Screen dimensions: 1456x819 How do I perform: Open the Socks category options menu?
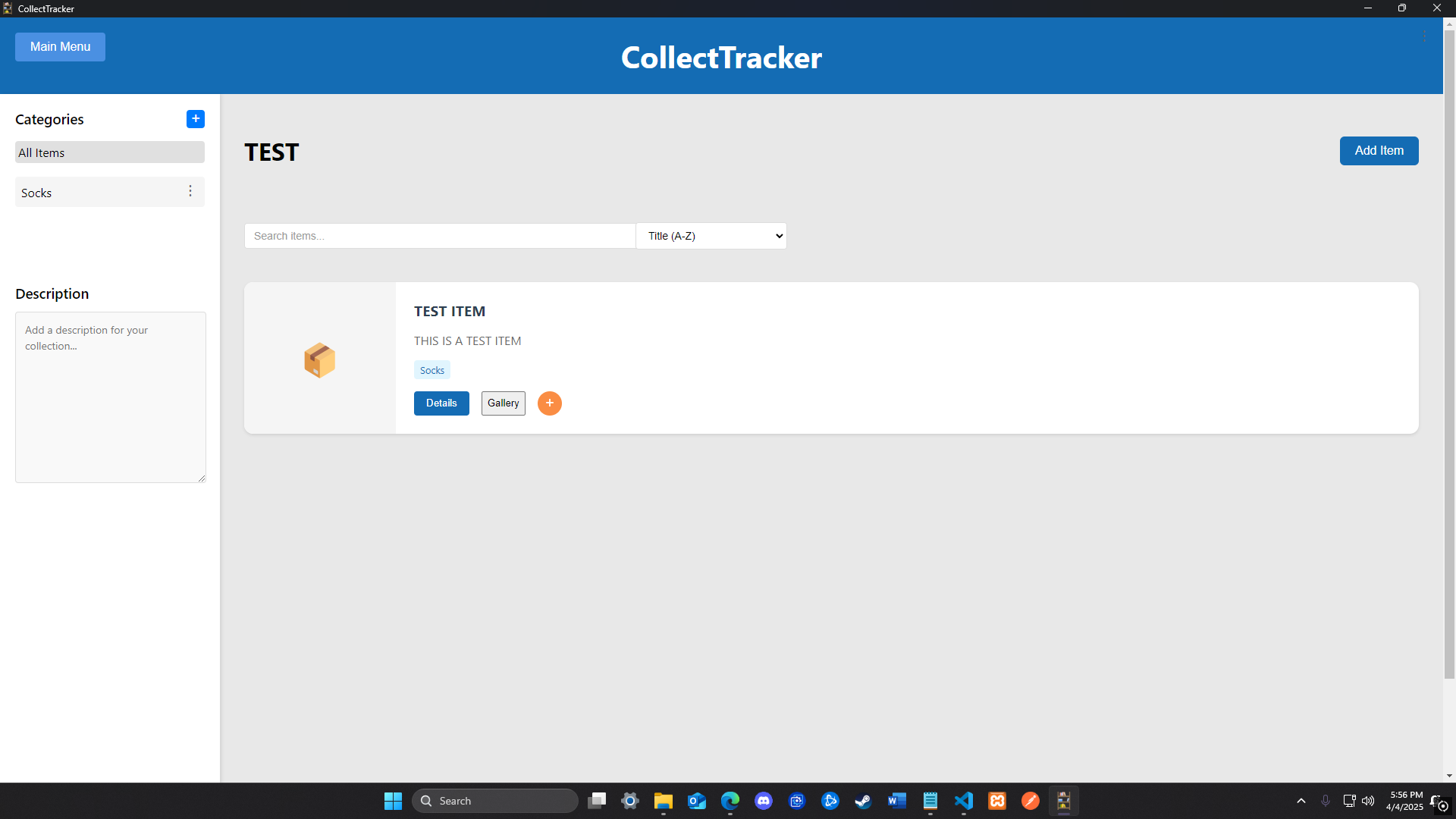190,191
